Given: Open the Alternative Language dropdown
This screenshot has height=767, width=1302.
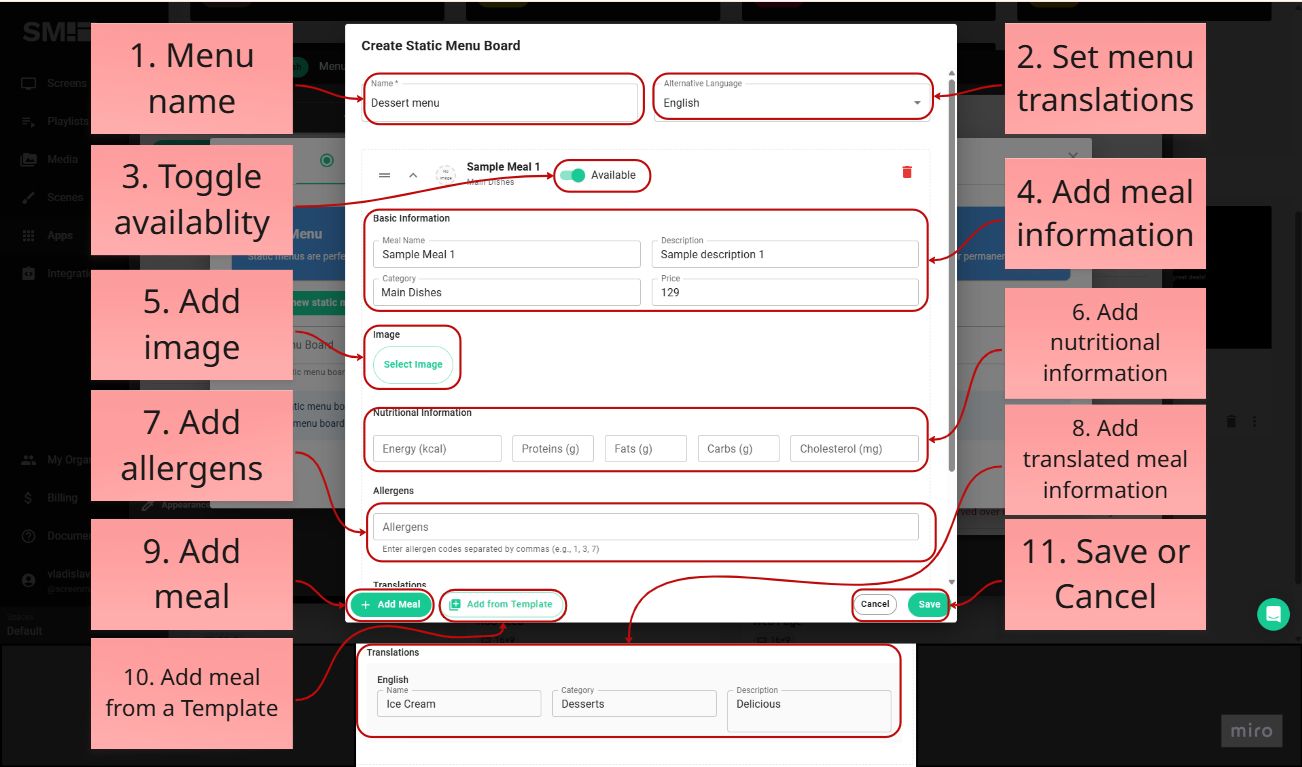Looking at the screenshot, I should (x=915, y=102).
